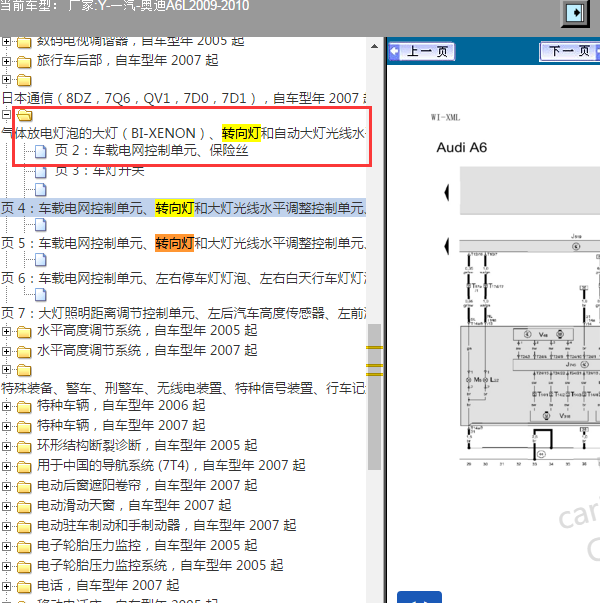Expand 电子轮胎压力监控 2005 node
This screenshot has width=600, height=603.
pos(6,546)
